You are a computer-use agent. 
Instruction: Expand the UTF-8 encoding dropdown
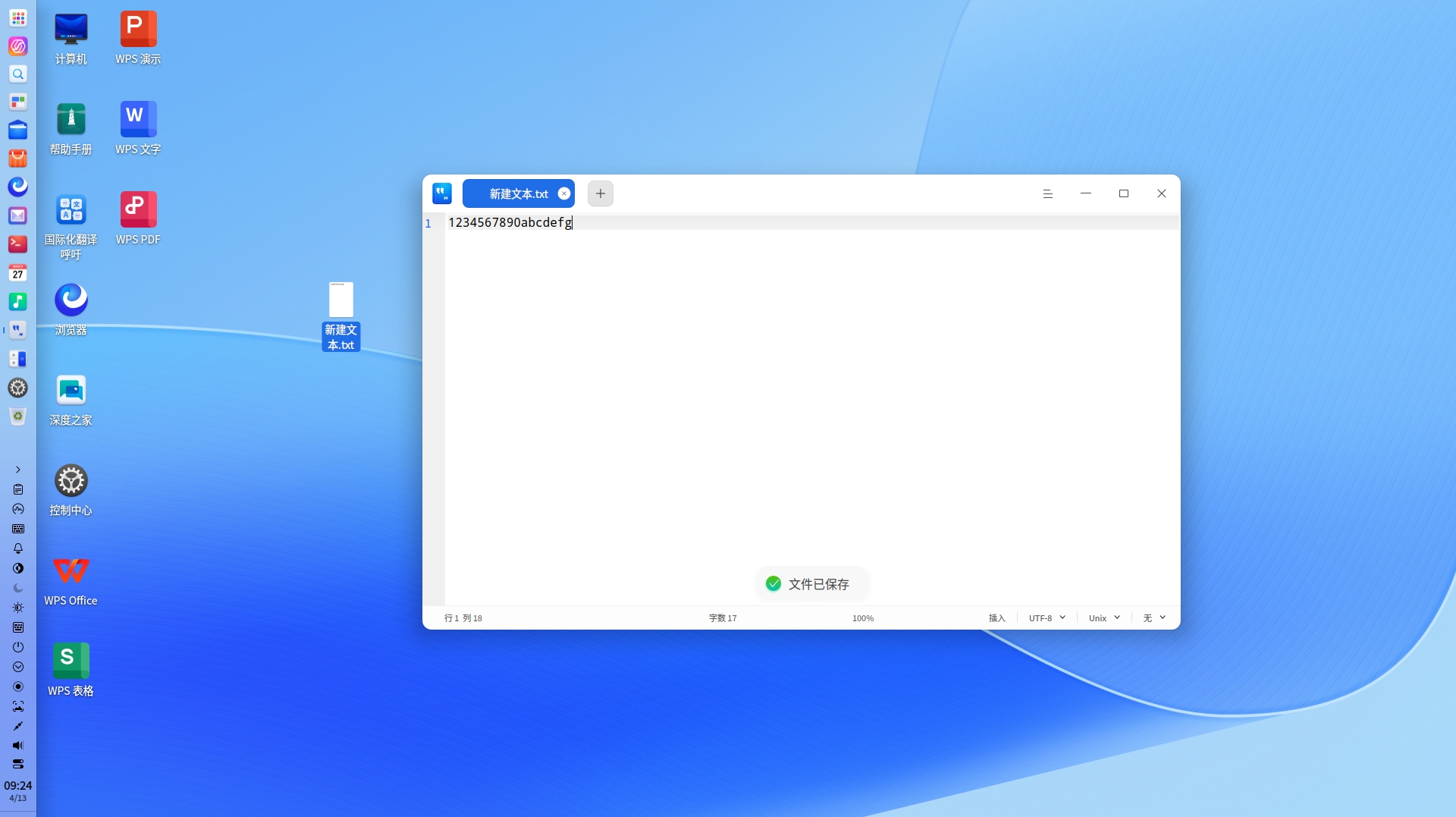click(x=1046, y=618)
